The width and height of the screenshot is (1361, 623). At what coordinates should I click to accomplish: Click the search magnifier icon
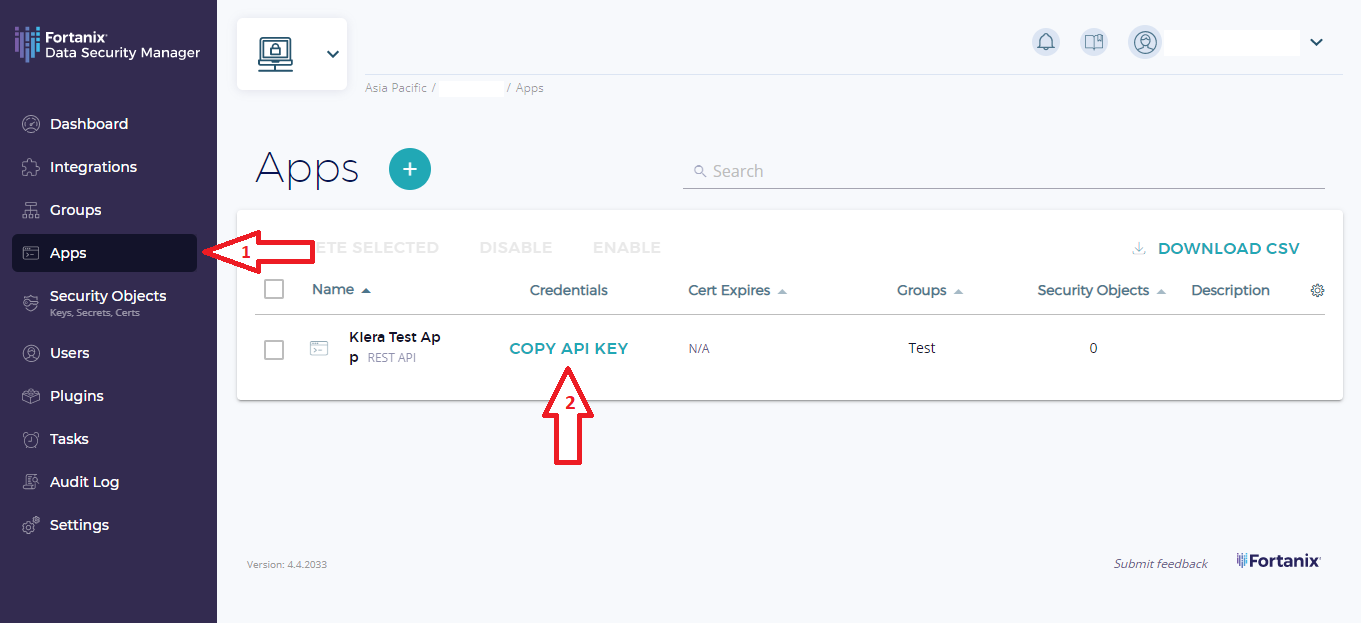(700, 171)
